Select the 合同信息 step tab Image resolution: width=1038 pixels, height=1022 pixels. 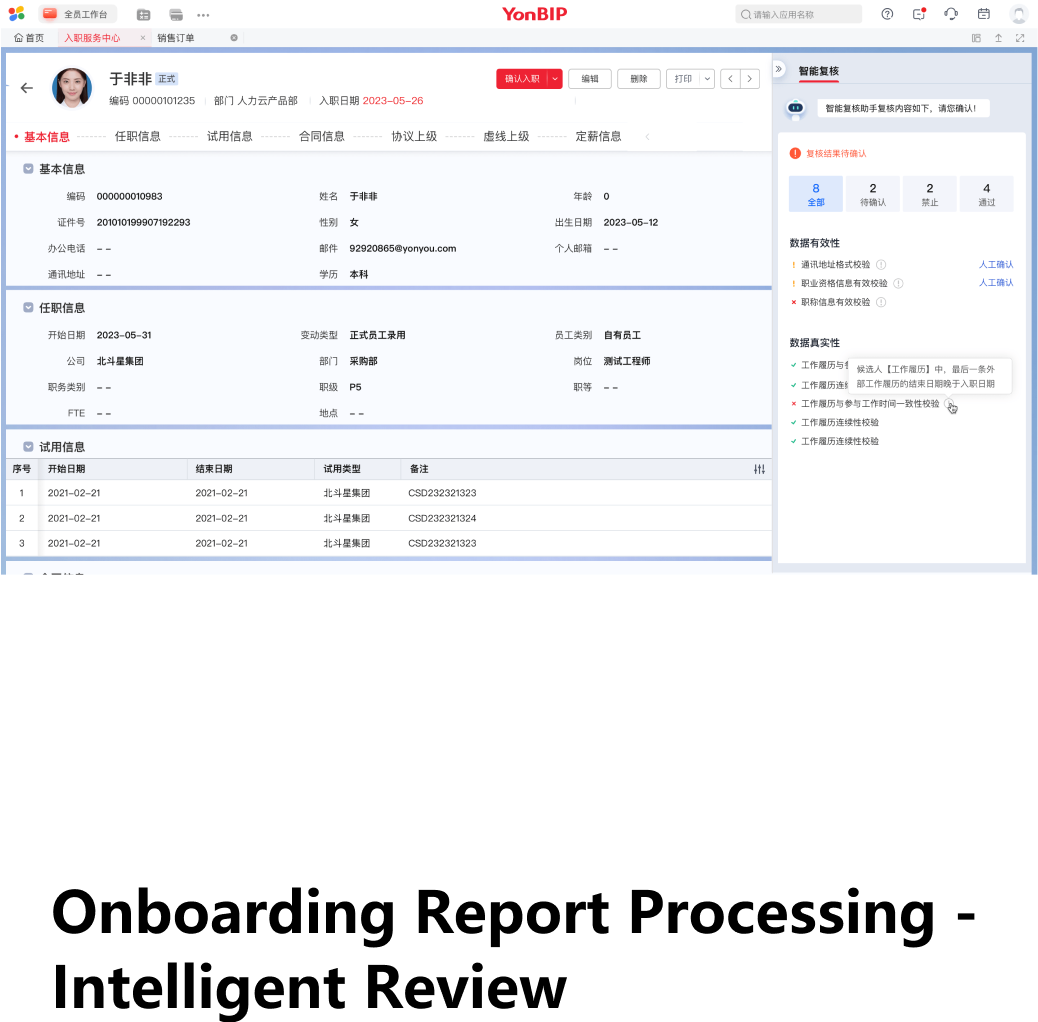[322, 136]
